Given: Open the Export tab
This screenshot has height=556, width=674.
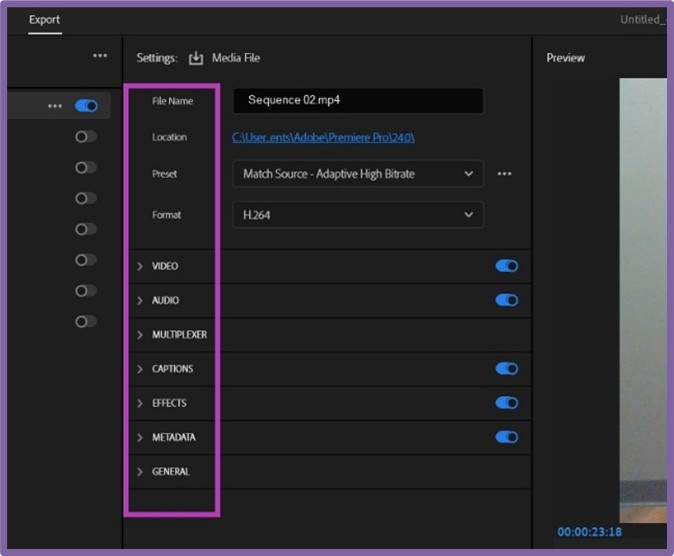Looking at the screenshot, I should [x=44, y=20].
